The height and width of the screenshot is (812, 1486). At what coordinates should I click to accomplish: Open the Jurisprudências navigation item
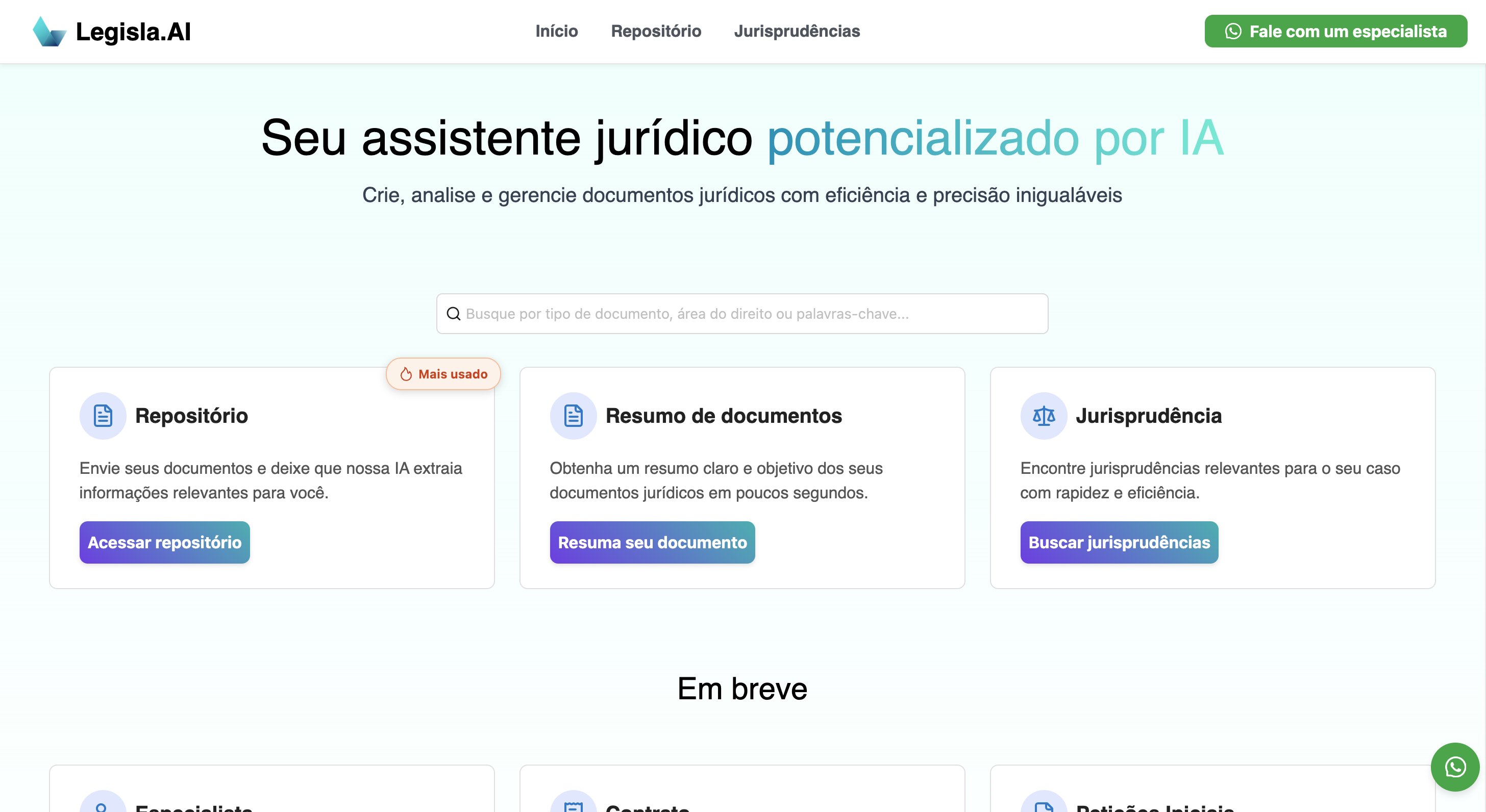797,31
